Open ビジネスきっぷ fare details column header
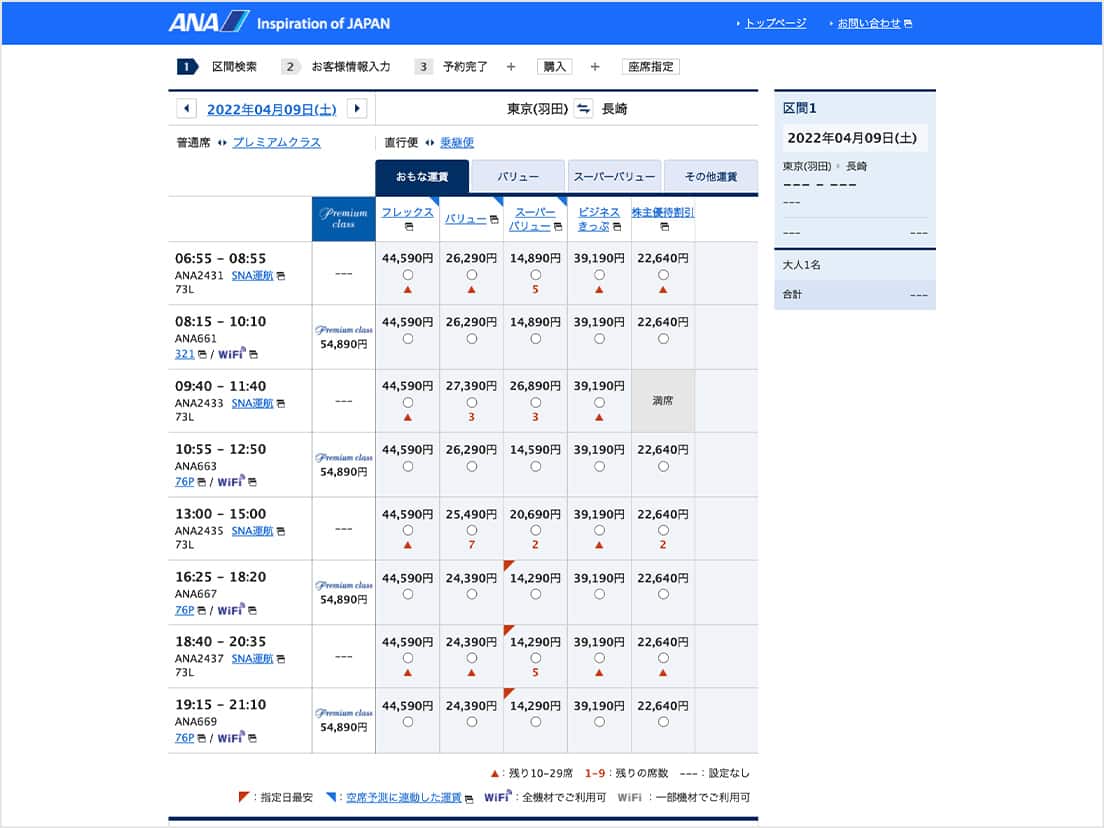Viewport: 1104px width, 828px height. pyautogui.click(x=599, y=218)
